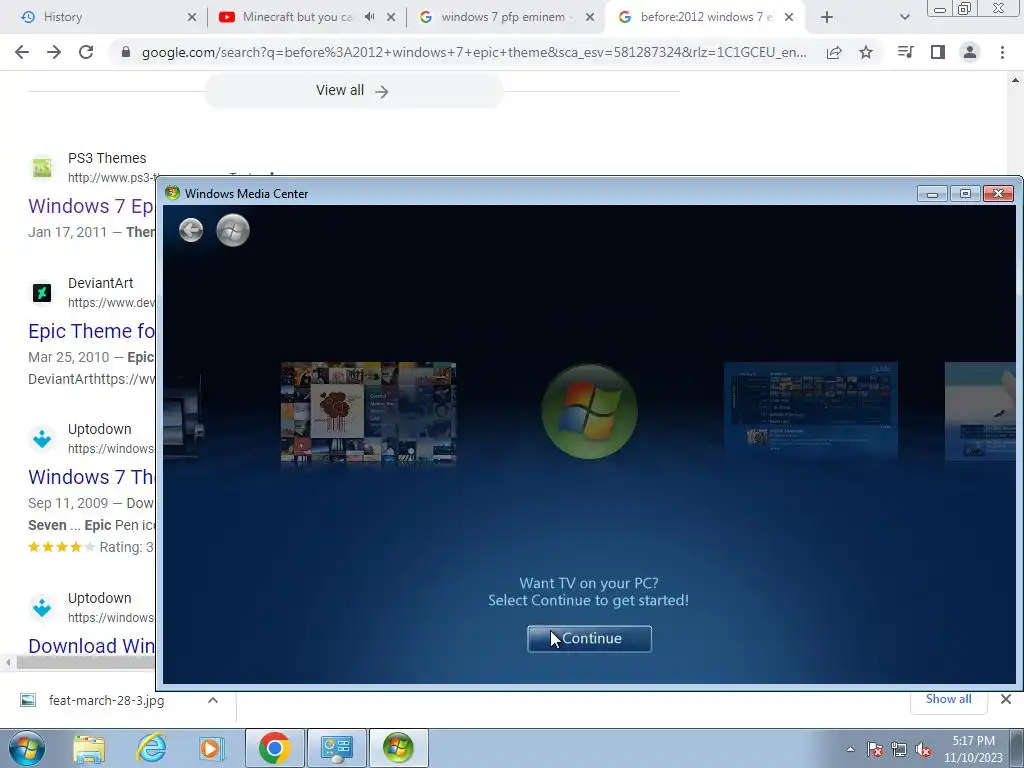Bookmark this page with star icon
This screenshot has height=768, width=1024.
866,52
